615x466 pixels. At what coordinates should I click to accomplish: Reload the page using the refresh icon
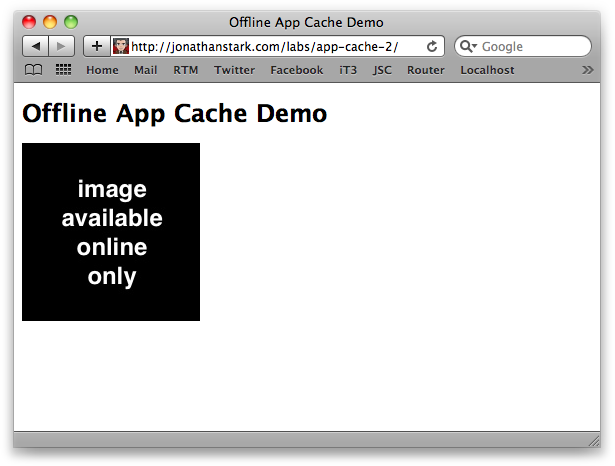pyautogui.click(x=432, y=46)
